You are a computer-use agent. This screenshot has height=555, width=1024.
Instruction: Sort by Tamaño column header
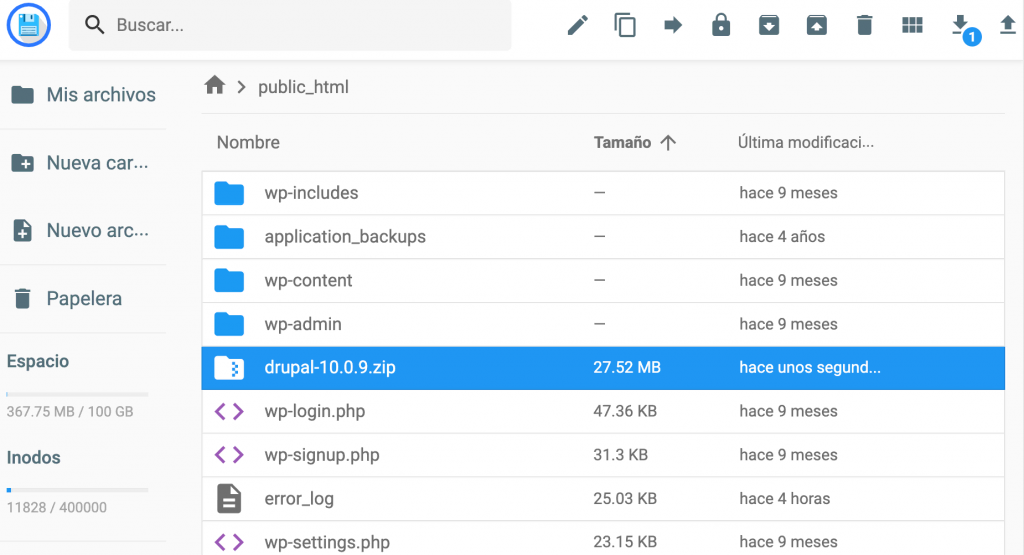point(623,142)
